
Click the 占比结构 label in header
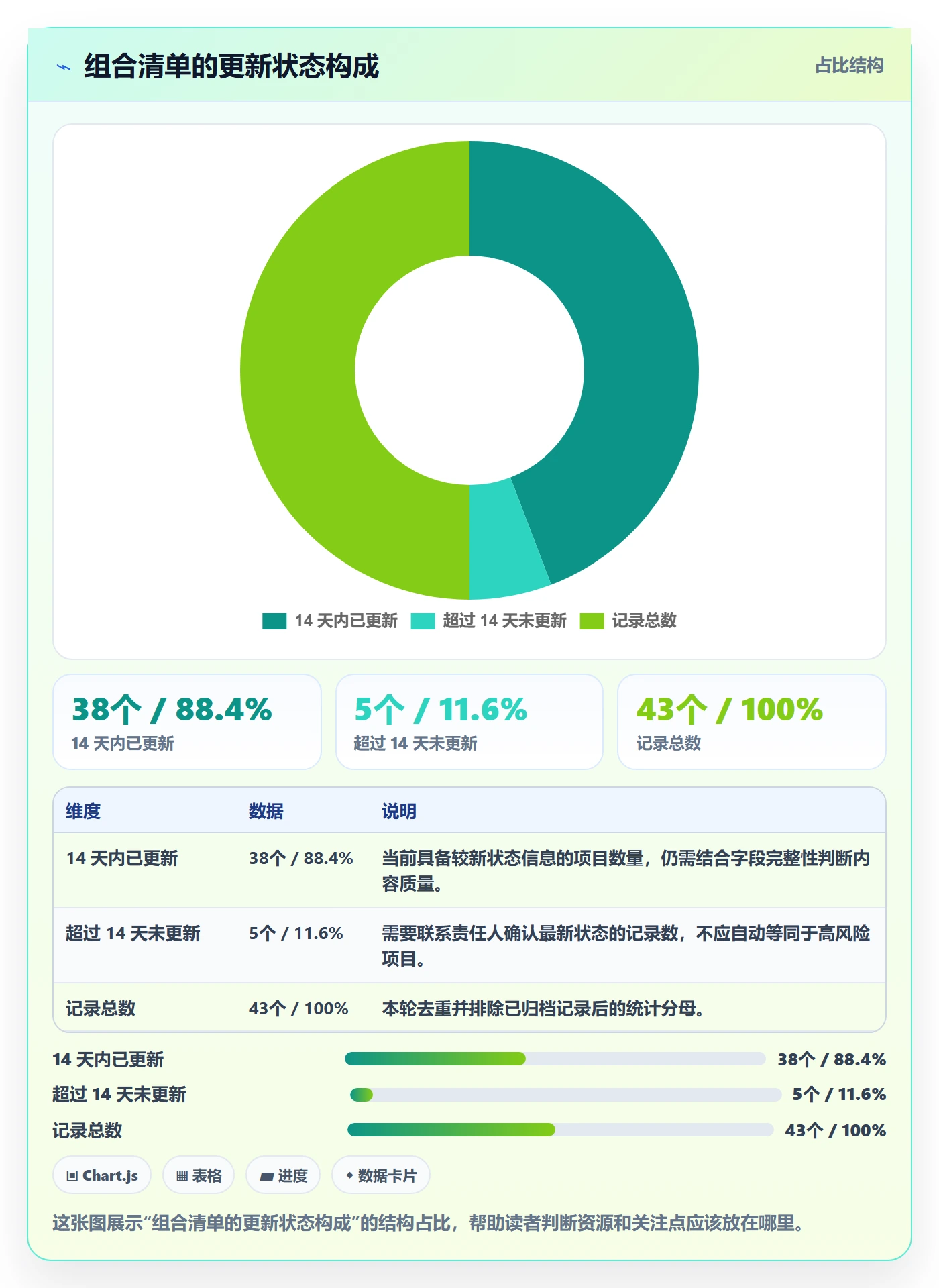(x=849, y=66)
